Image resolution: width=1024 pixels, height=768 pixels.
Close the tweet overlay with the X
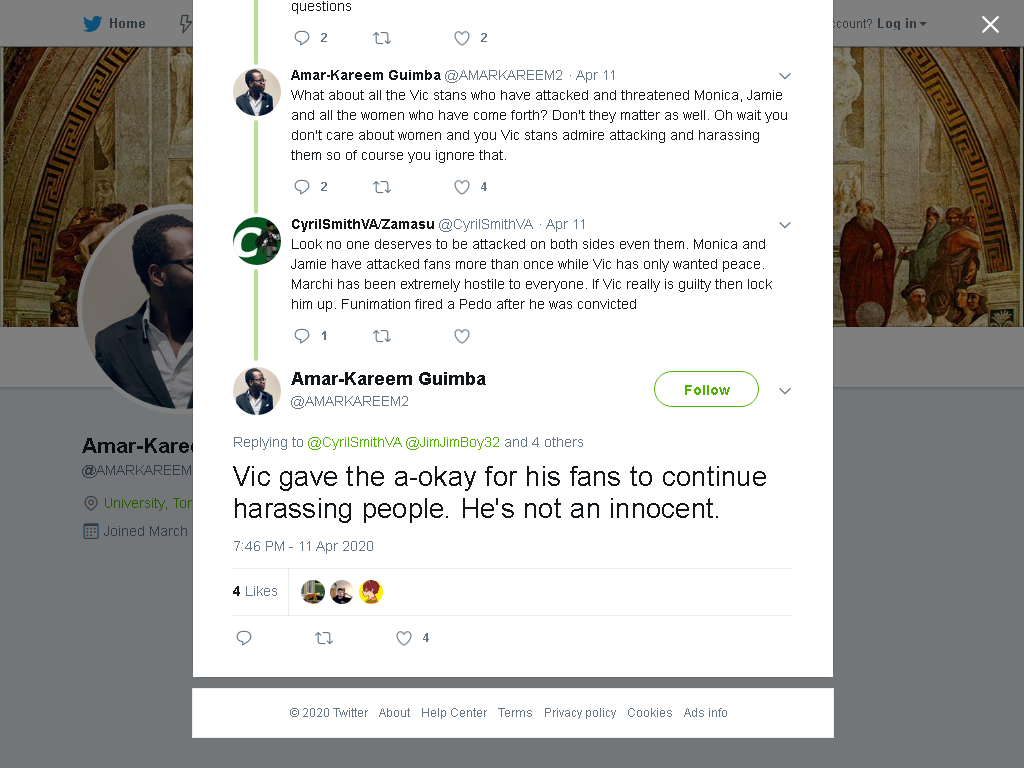990,24
